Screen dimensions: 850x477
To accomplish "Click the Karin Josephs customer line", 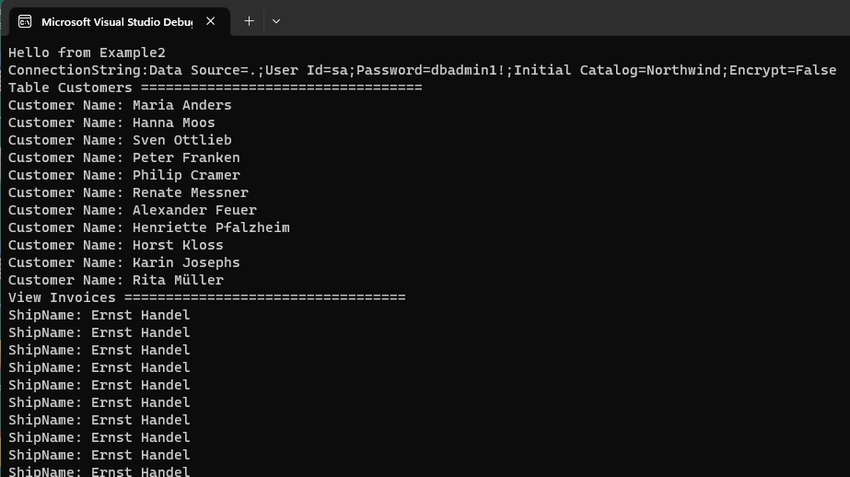I will pyautogui.click(x=124, y=263).
